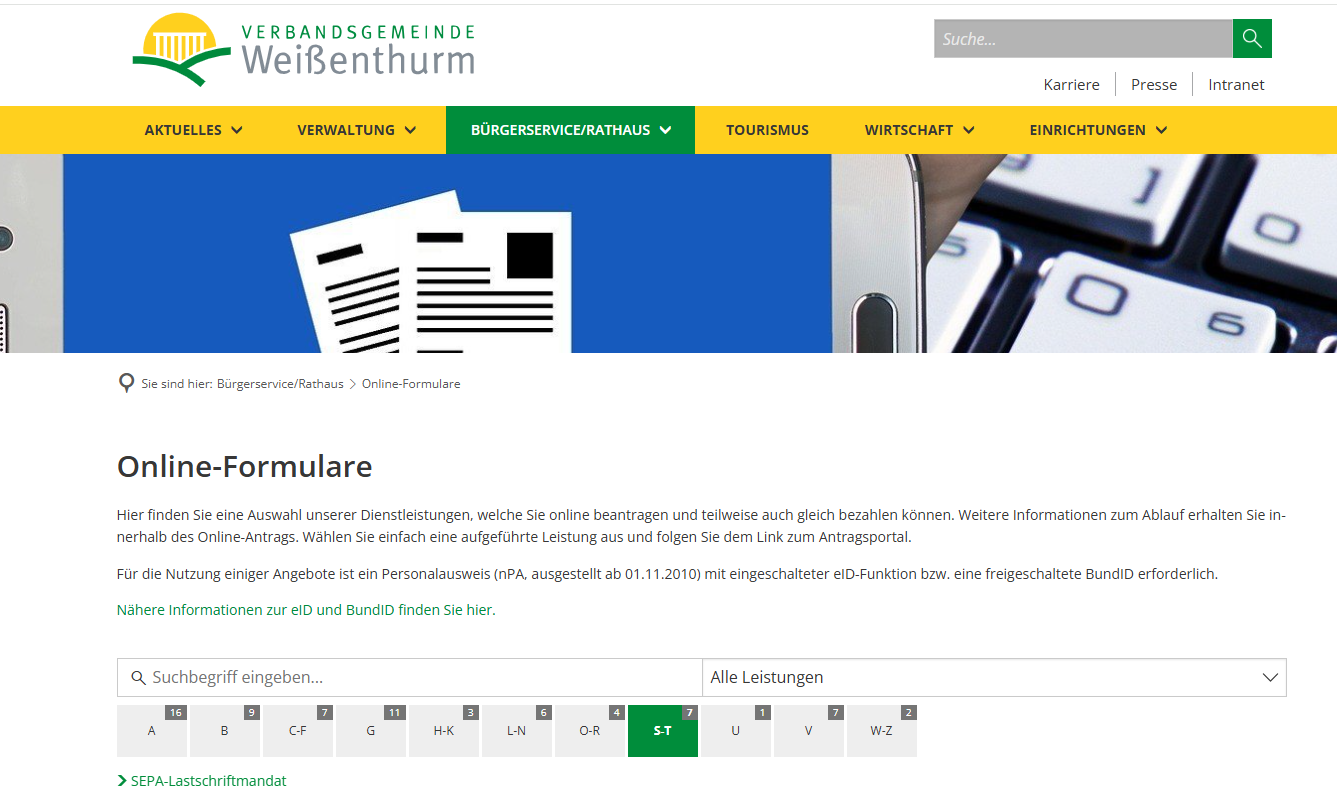Click the Karriere link
The height and width of the screenshot is (795, 1337).
point(1071,84)
